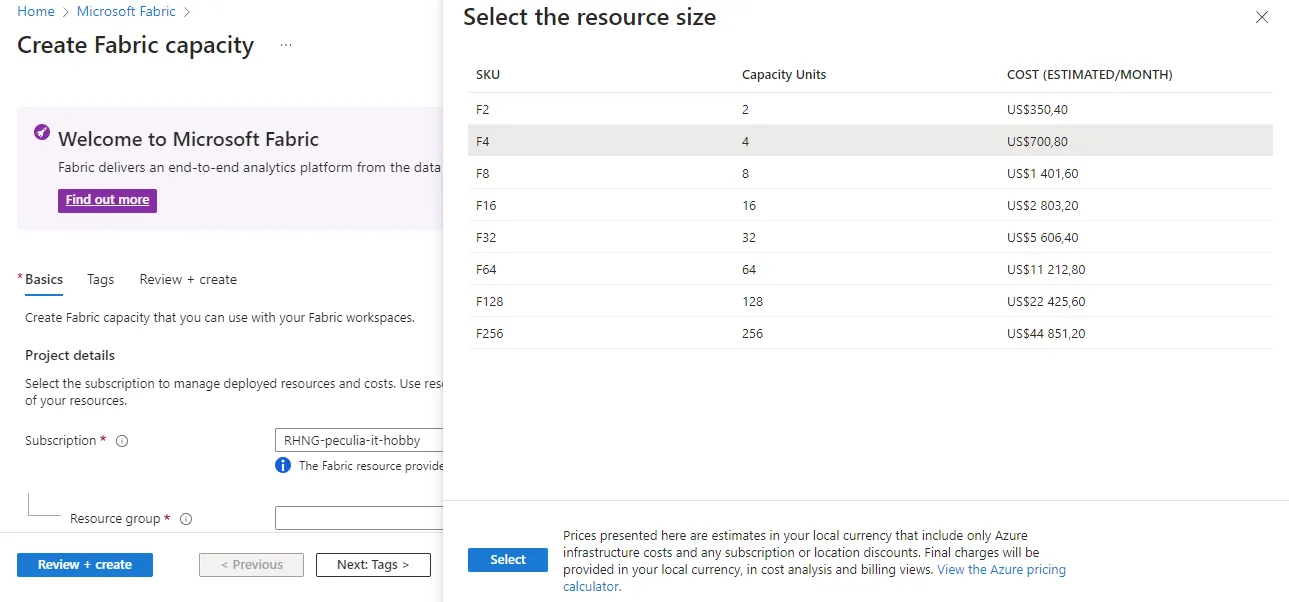The height and width of the screenshot is (602, 1289).
Task: Go to Home in the breadcrumb
Action: pos(36,12)
